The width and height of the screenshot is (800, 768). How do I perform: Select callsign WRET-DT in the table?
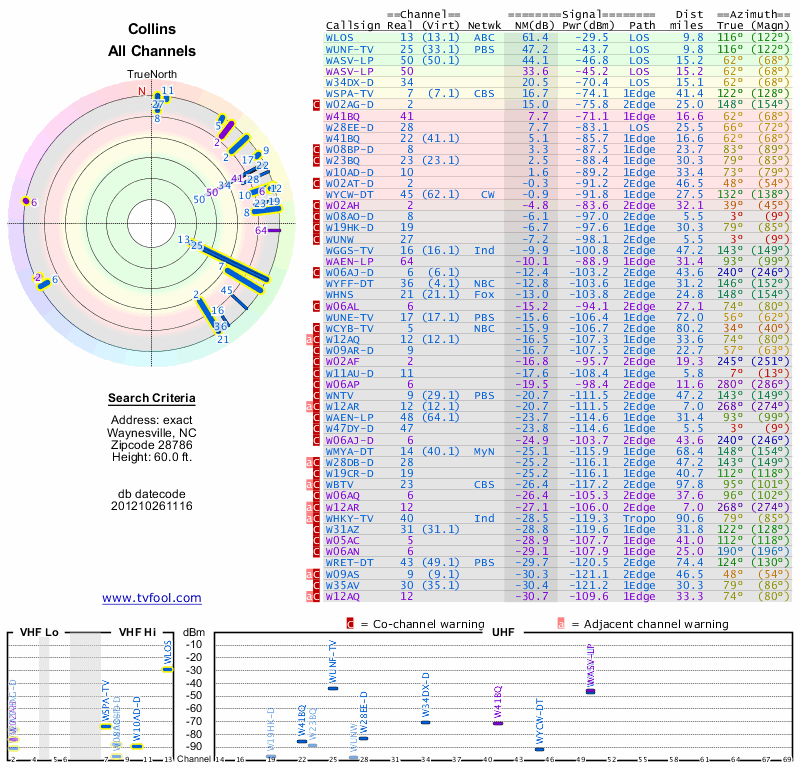tap(349, 563)
